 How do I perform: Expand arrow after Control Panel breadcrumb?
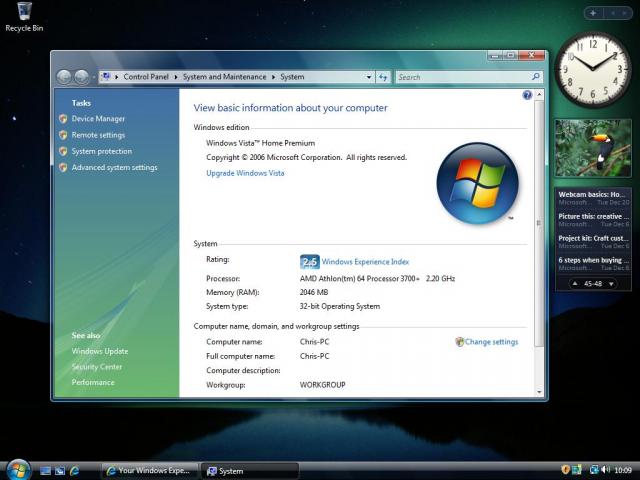pos(176,77)
